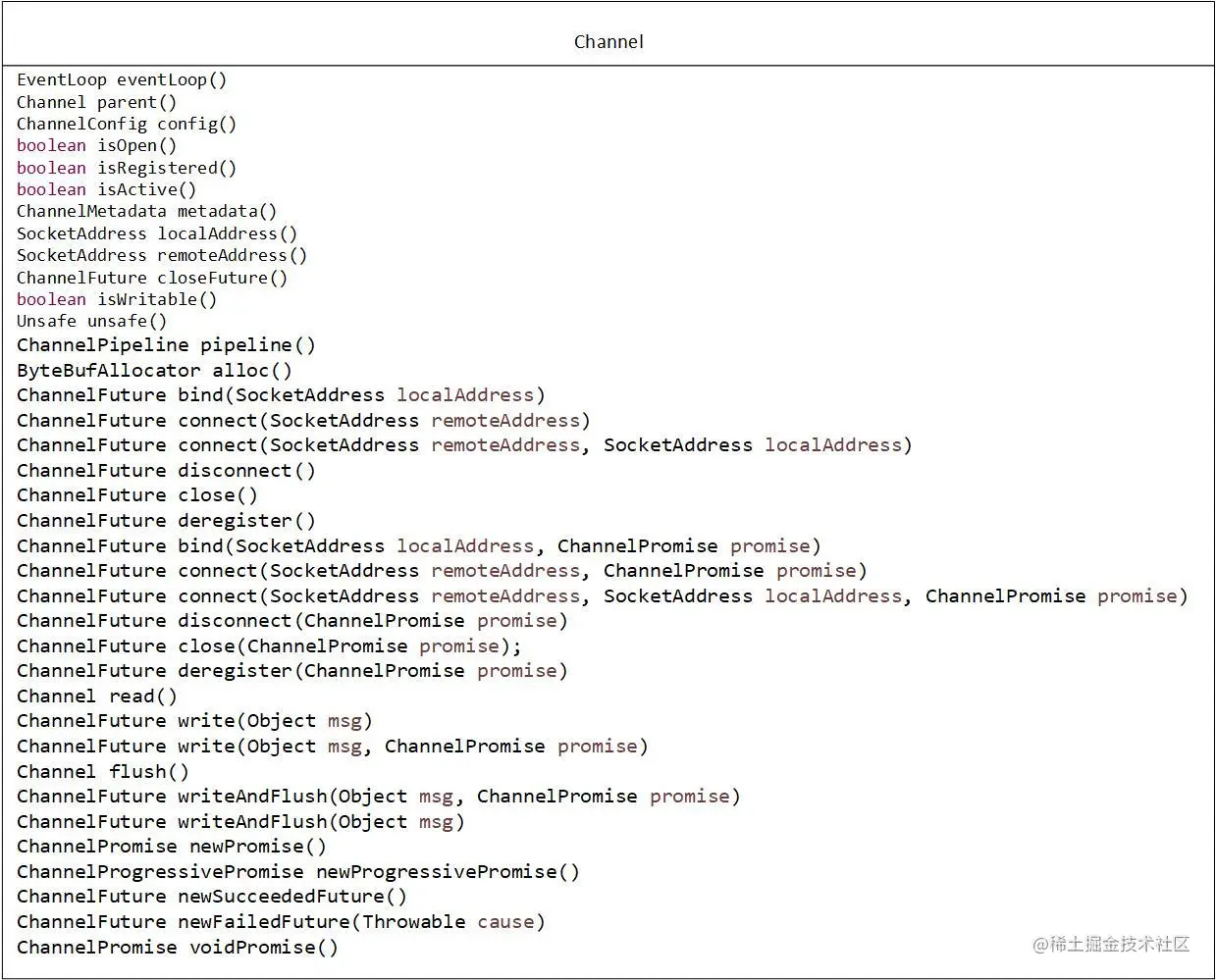Select SocketAddress remoteAddress() method
This screenshot has width=1216, height=980.
[162, 255]
